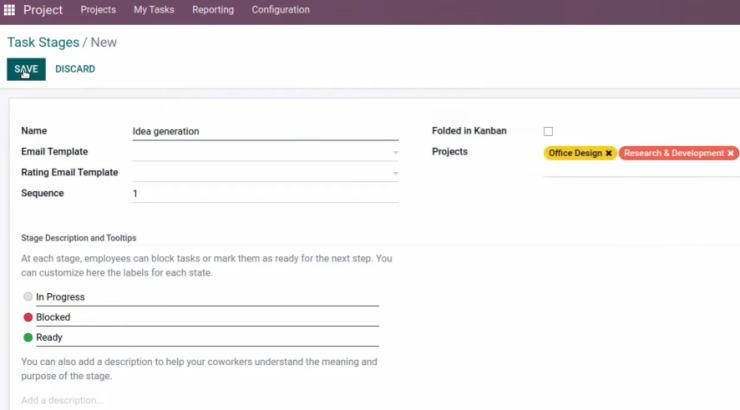Click the grey In Progress status dot

click(28, 296)
